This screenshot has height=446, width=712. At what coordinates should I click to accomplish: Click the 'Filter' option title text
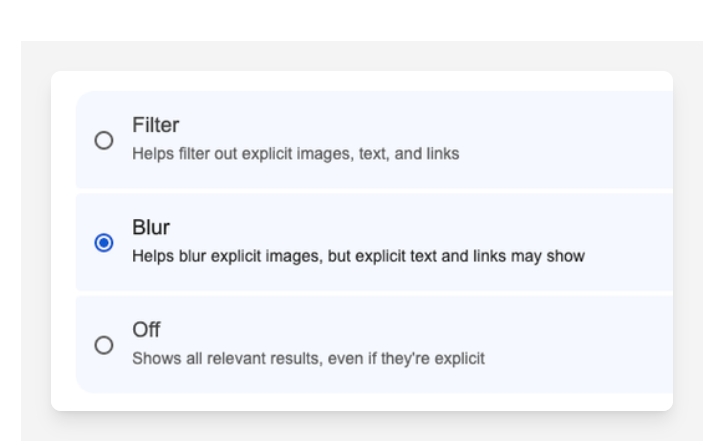[155, 126]
